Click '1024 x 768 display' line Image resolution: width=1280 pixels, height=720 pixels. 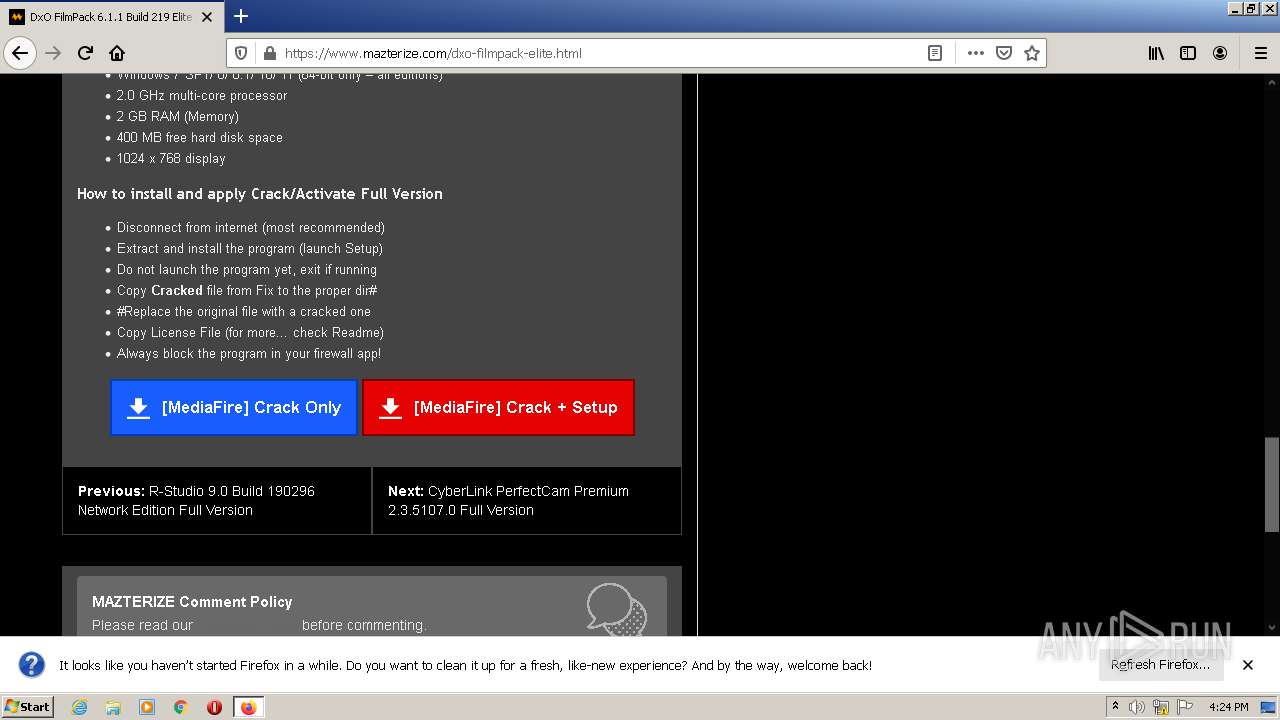click(x=171, y=158)
